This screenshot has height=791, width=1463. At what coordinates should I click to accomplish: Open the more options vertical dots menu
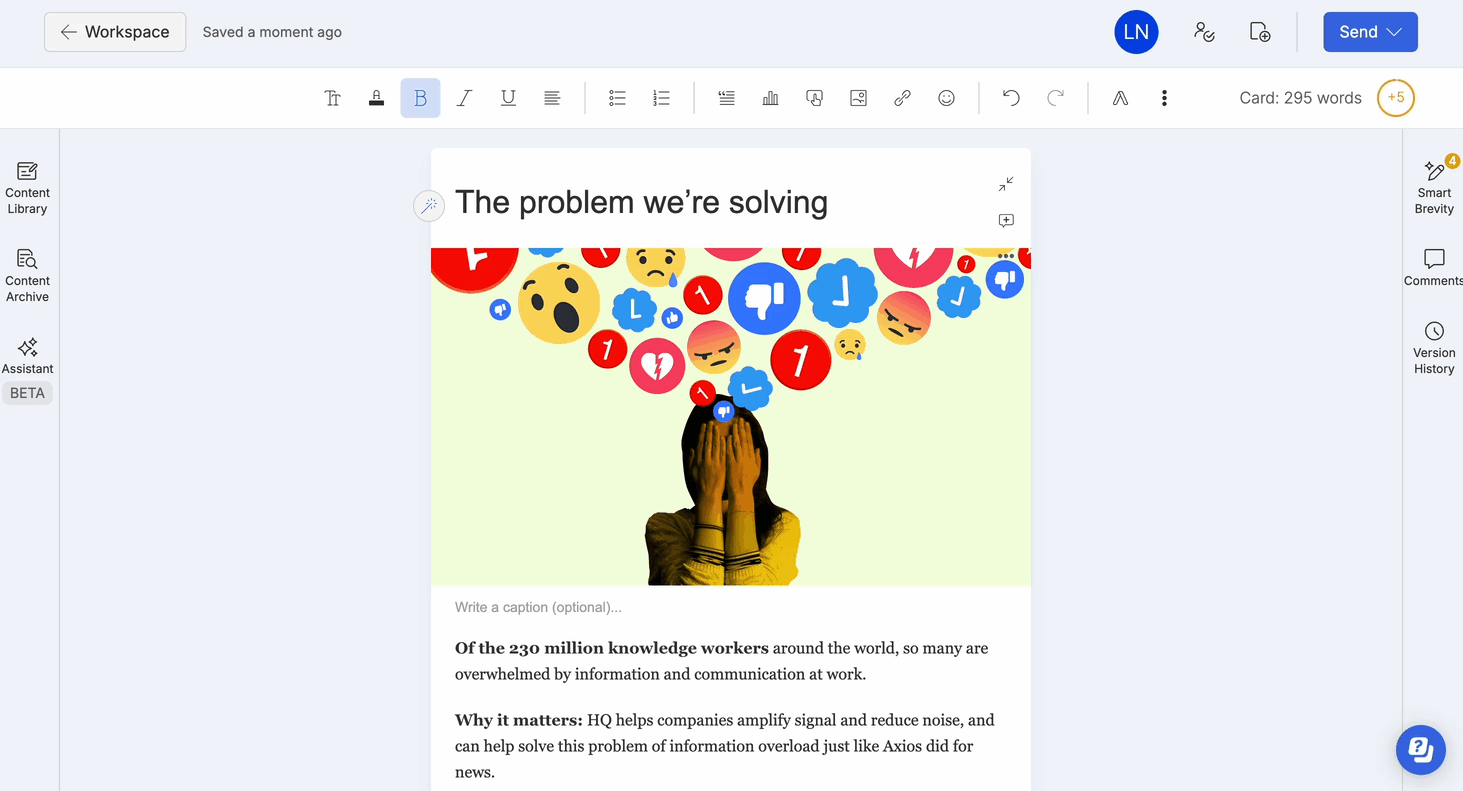point(1164,98)
